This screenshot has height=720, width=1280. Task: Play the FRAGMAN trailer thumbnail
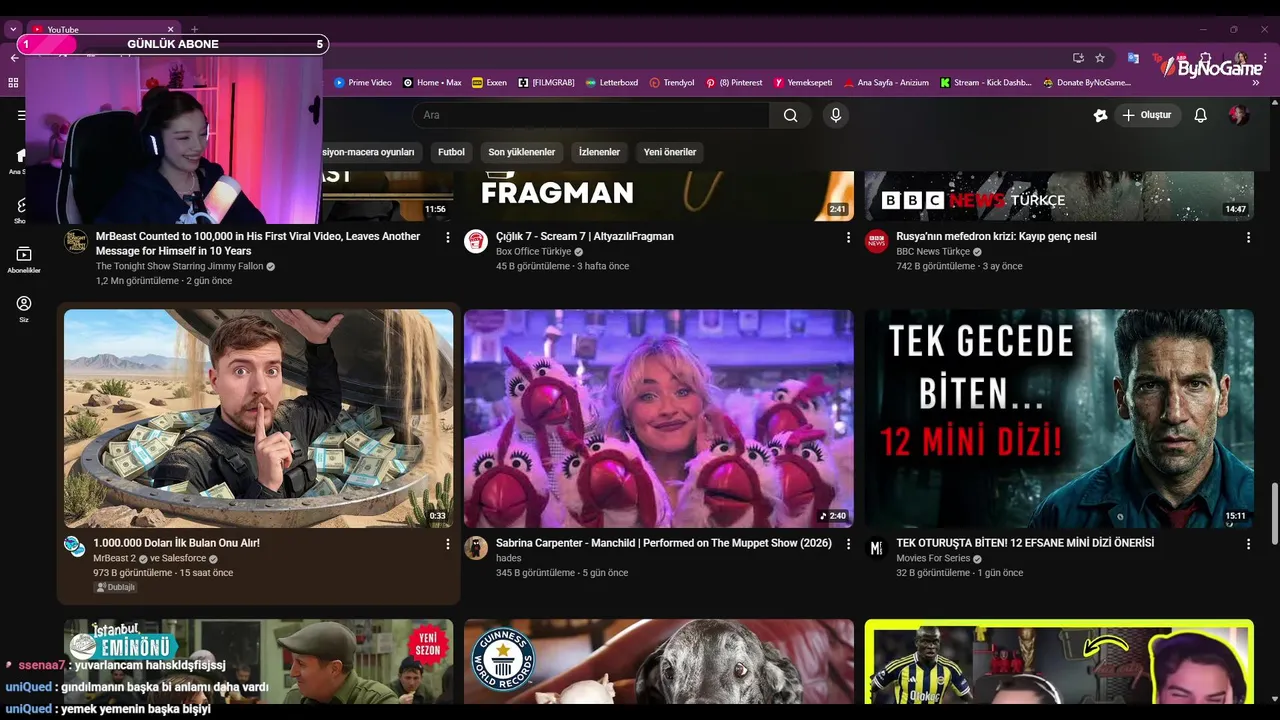point(659,196)
